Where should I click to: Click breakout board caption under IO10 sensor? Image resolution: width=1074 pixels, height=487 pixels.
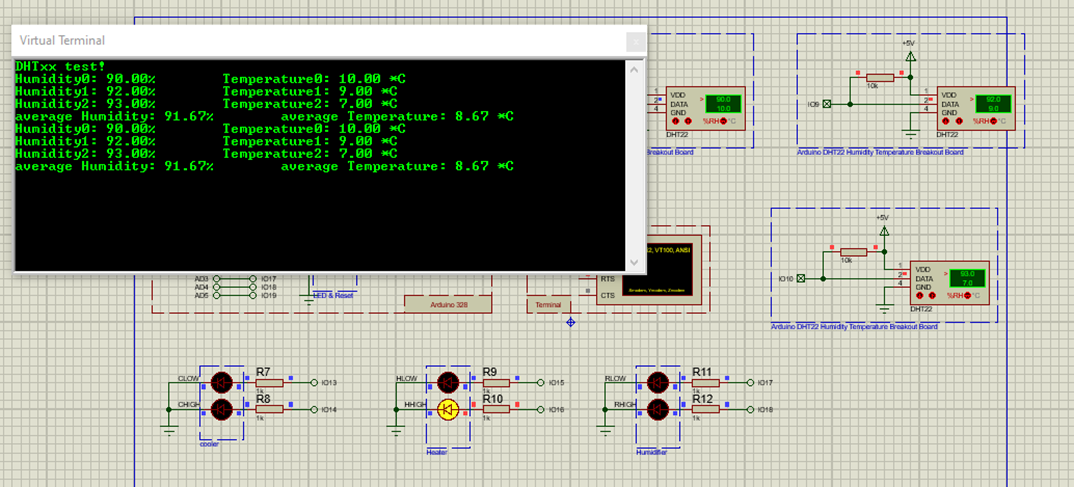pos(854,327)
